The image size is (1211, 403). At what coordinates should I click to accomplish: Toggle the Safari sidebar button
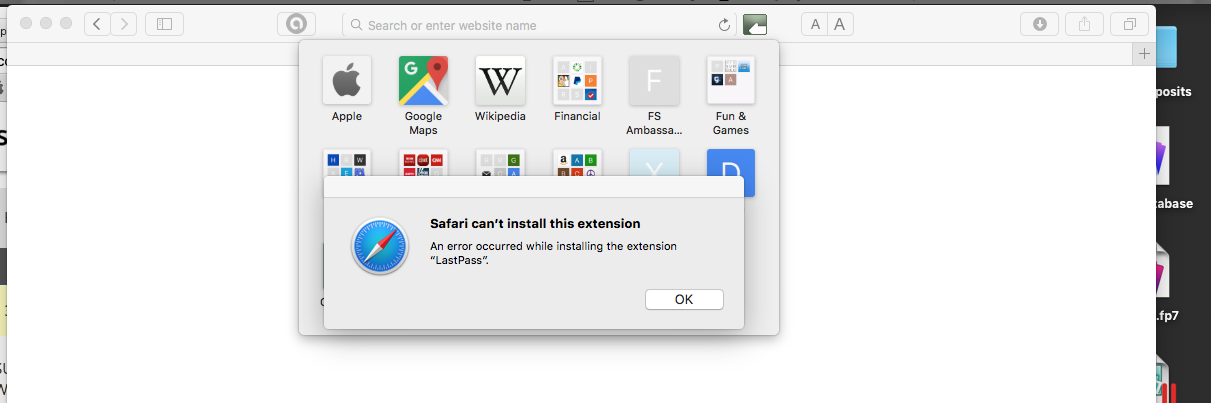[x=164, y=24]
